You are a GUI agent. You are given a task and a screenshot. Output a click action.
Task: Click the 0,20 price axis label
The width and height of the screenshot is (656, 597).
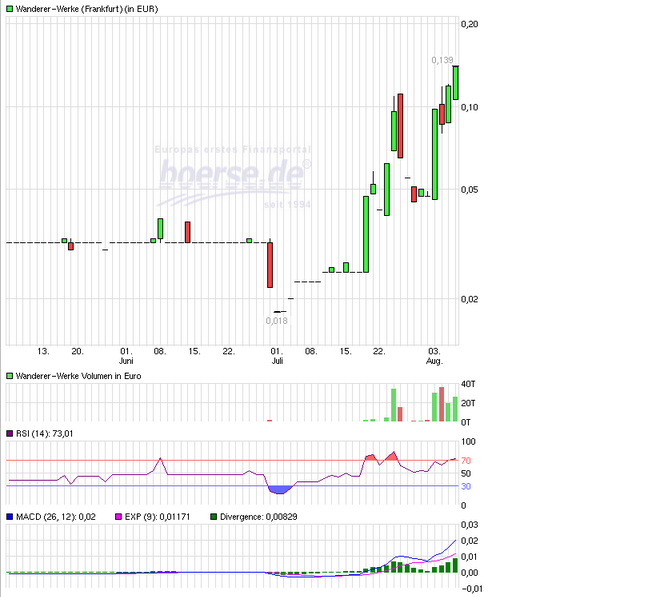point(469,24)
